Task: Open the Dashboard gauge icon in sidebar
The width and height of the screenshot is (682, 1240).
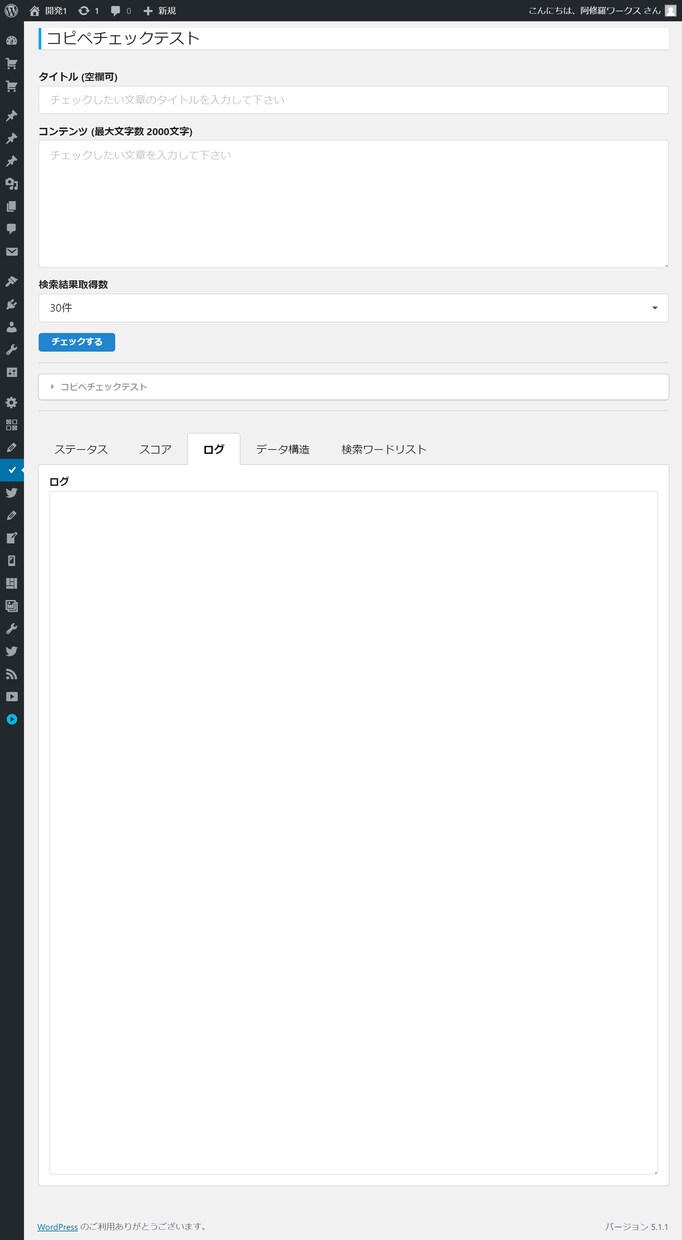Action: coord(12,41)
